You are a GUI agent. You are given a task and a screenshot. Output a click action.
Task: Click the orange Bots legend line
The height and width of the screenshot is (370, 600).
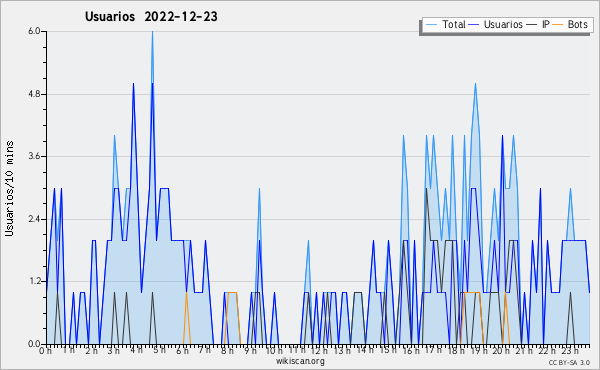pyautogui.click(x=558, y=25)
